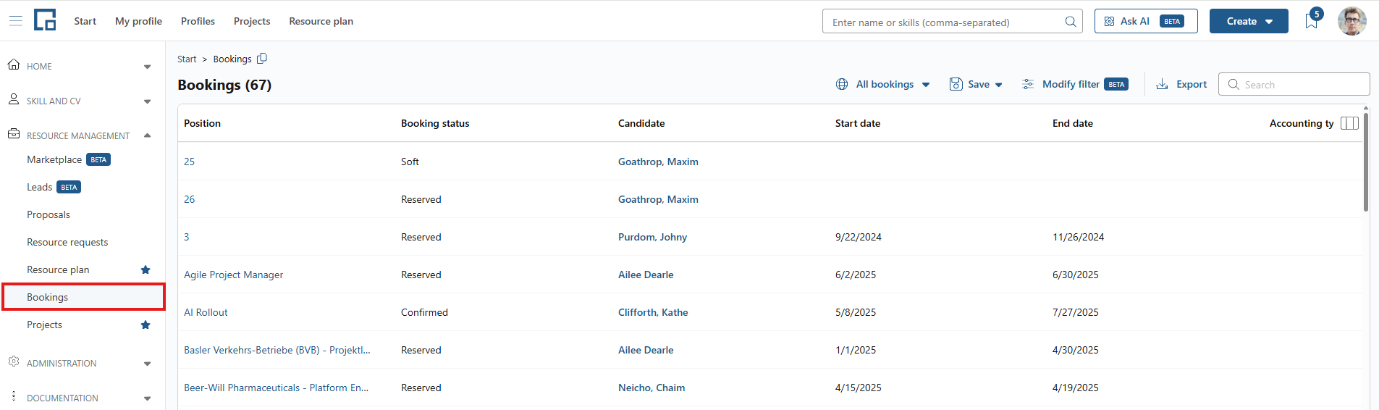1379x410 pixels.
Task: Open the user avatar menu
Action: coord(1352,21)
